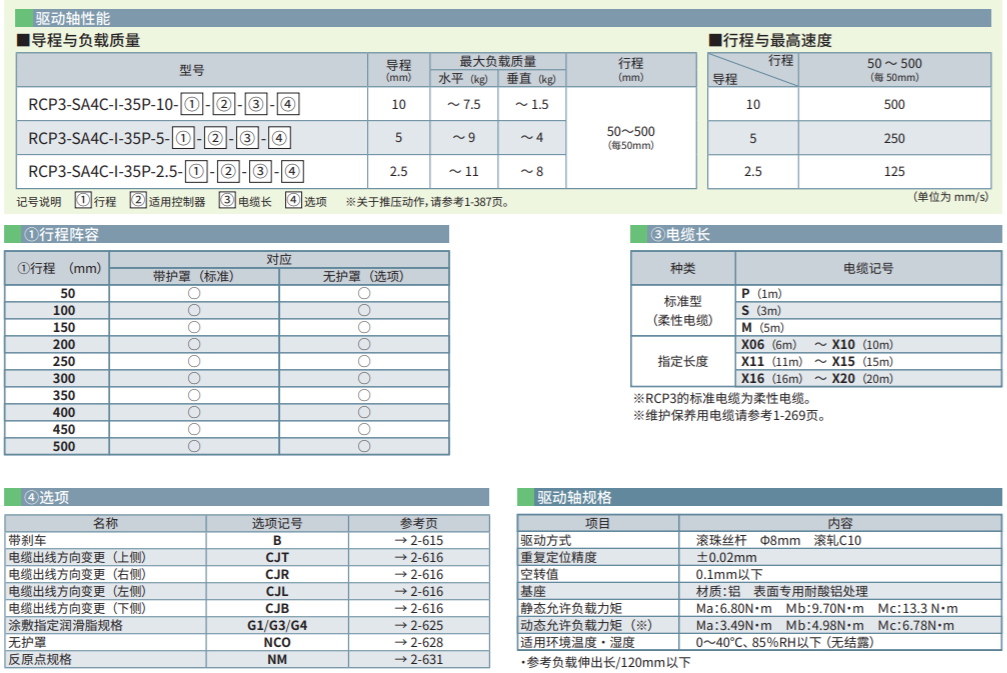The width and height of the screenshot is (1007, 673).
Task: Select option code CJL
Action: (x=277, y=591)
